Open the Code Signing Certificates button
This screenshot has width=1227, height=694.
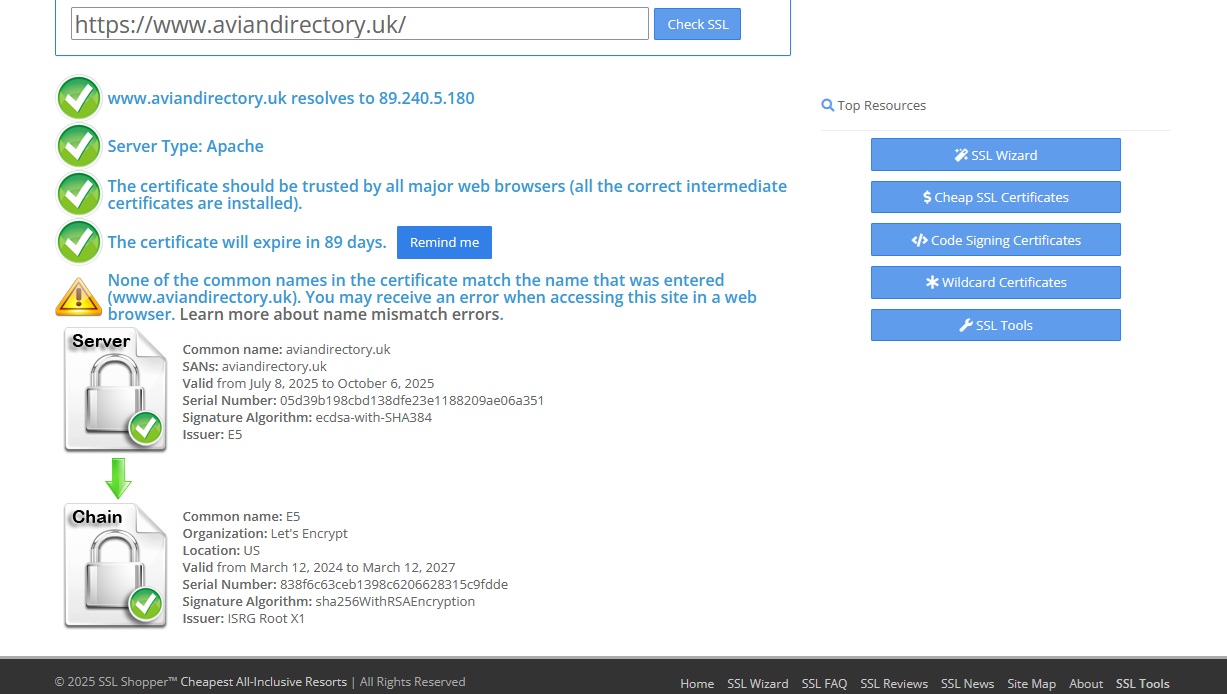(995, 240)
